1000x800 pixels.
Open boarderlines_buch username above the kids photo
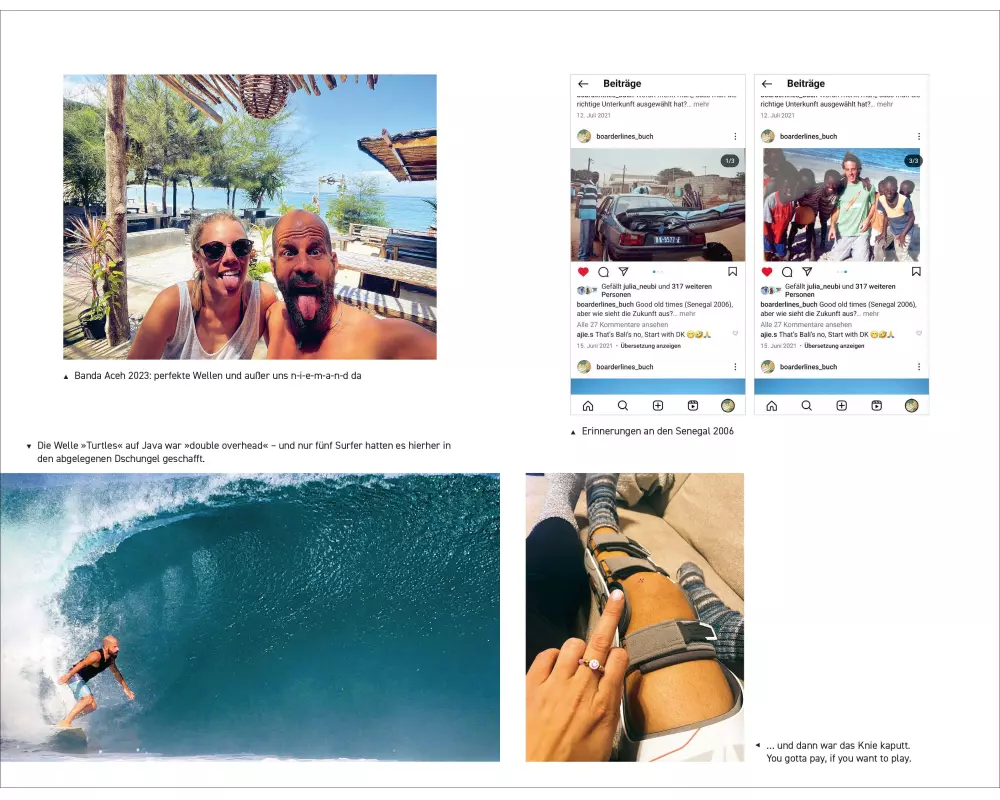(808, 137)
